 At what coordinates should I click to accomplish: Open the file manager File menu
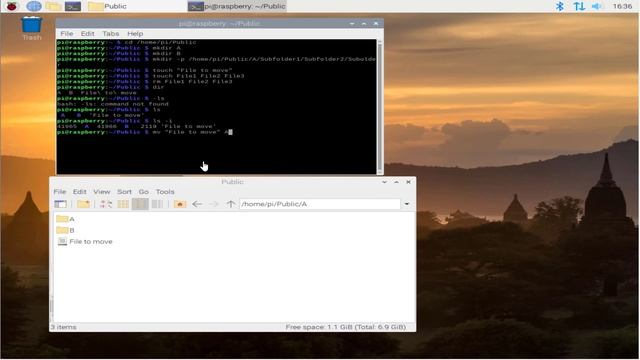[x=60, y=191]
